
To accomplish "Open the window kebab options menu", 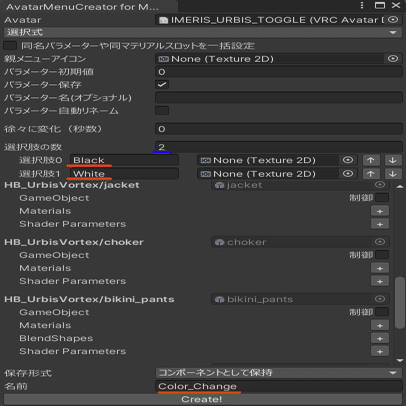I will pos(362,5).
